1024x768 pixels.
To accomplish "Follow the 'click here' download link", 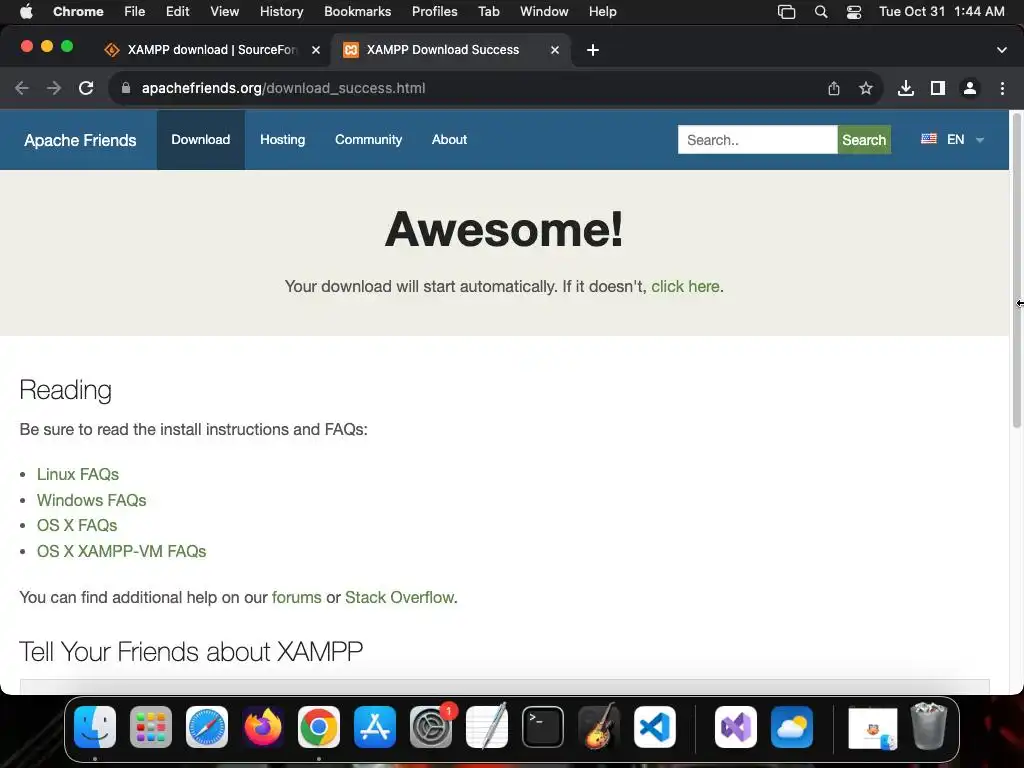I will tap(685, 287).
